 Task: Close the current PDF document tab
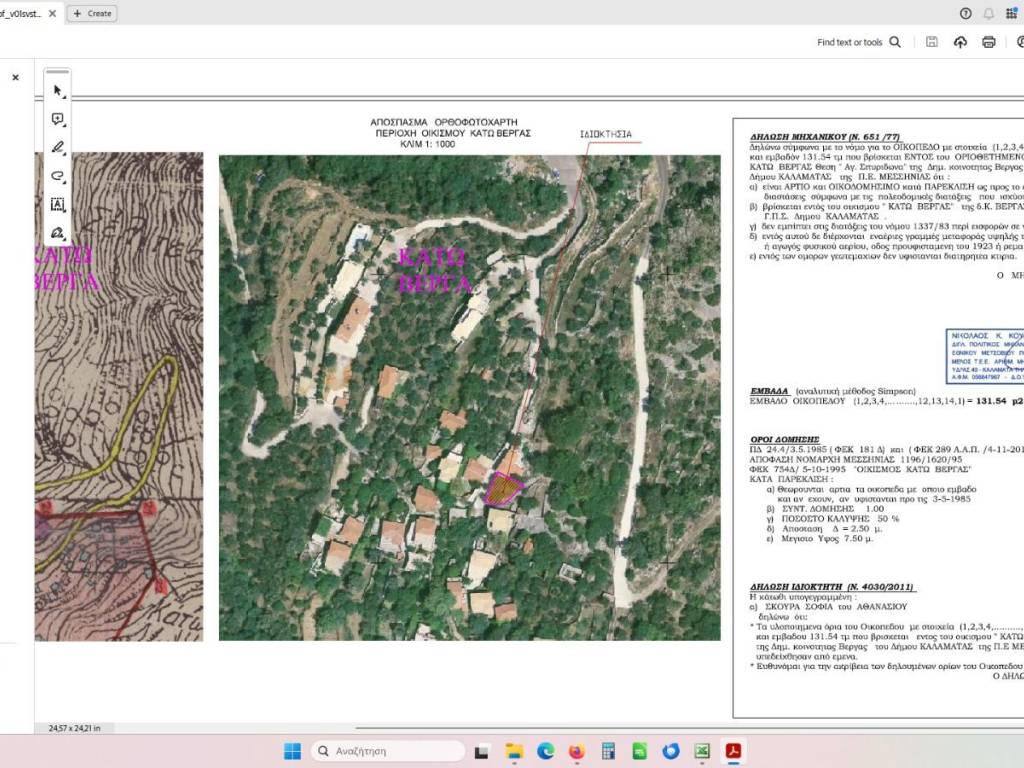53,13
